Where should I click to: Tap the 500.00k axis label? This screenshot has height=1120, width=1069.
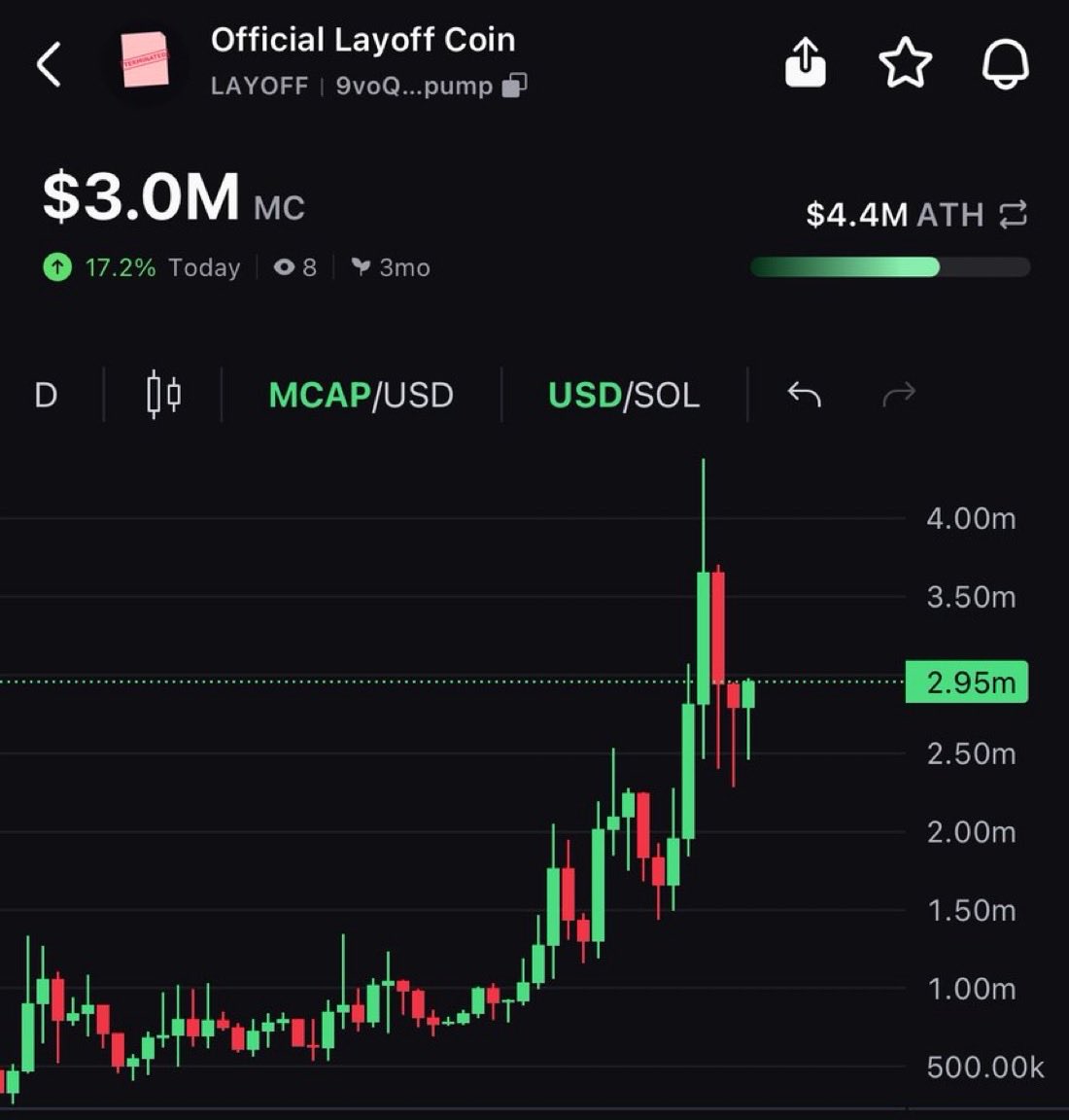point(984,1067)
